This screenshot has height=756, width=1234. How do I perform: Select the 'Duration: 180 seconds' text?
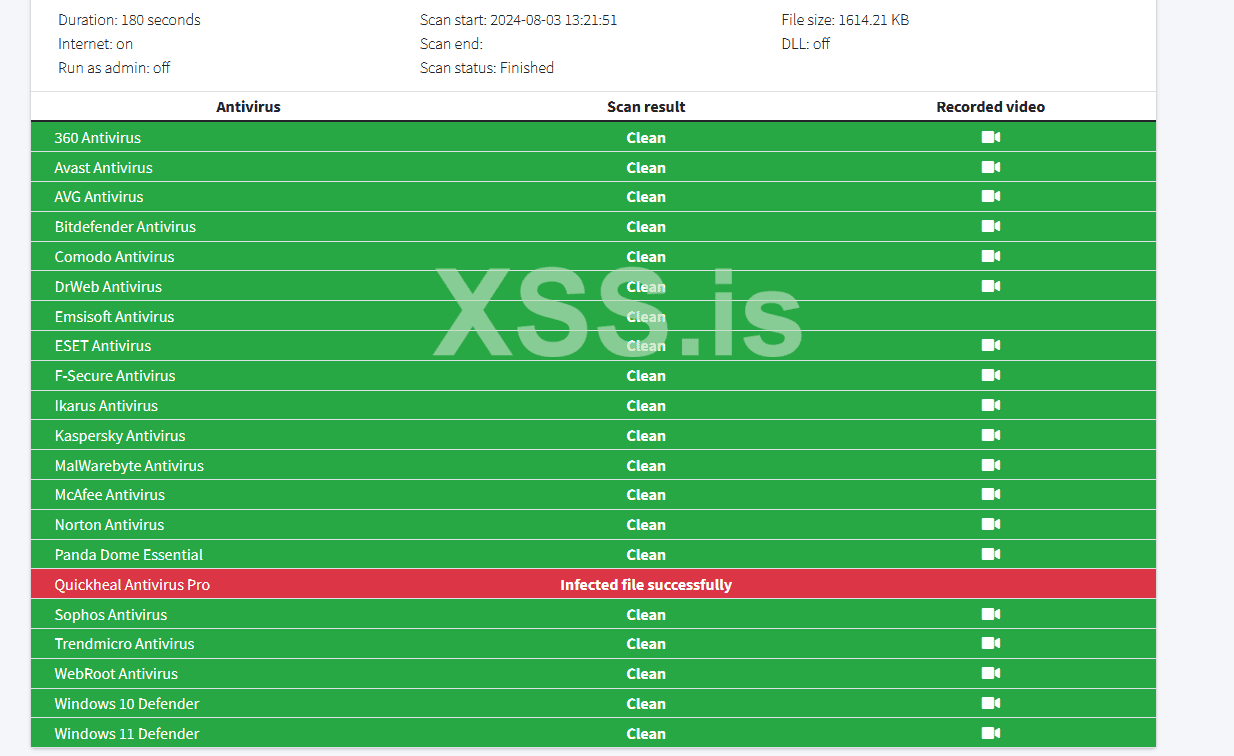click(129, 20)
